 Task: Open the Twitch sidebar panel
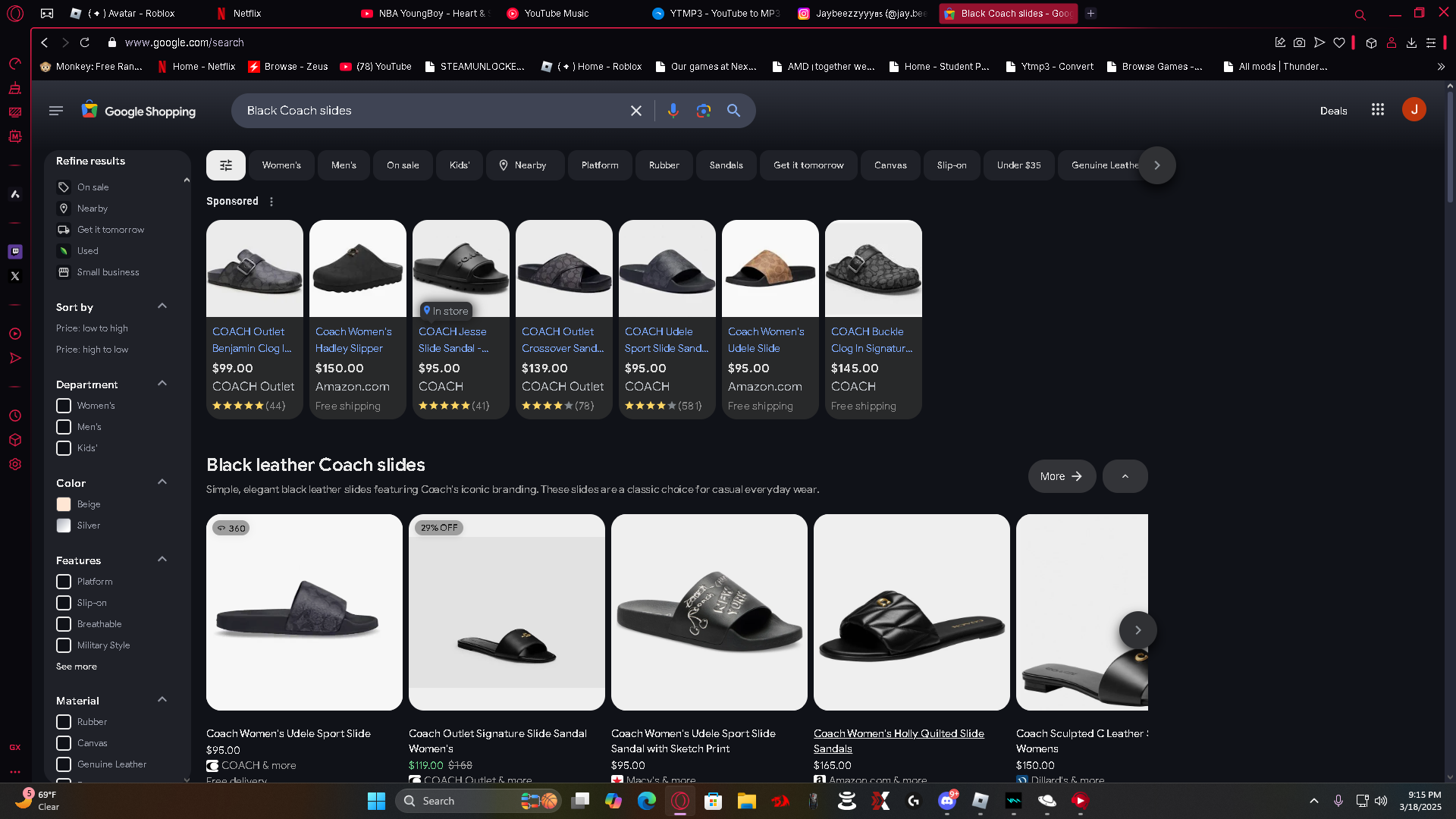(x=15, y=252)
